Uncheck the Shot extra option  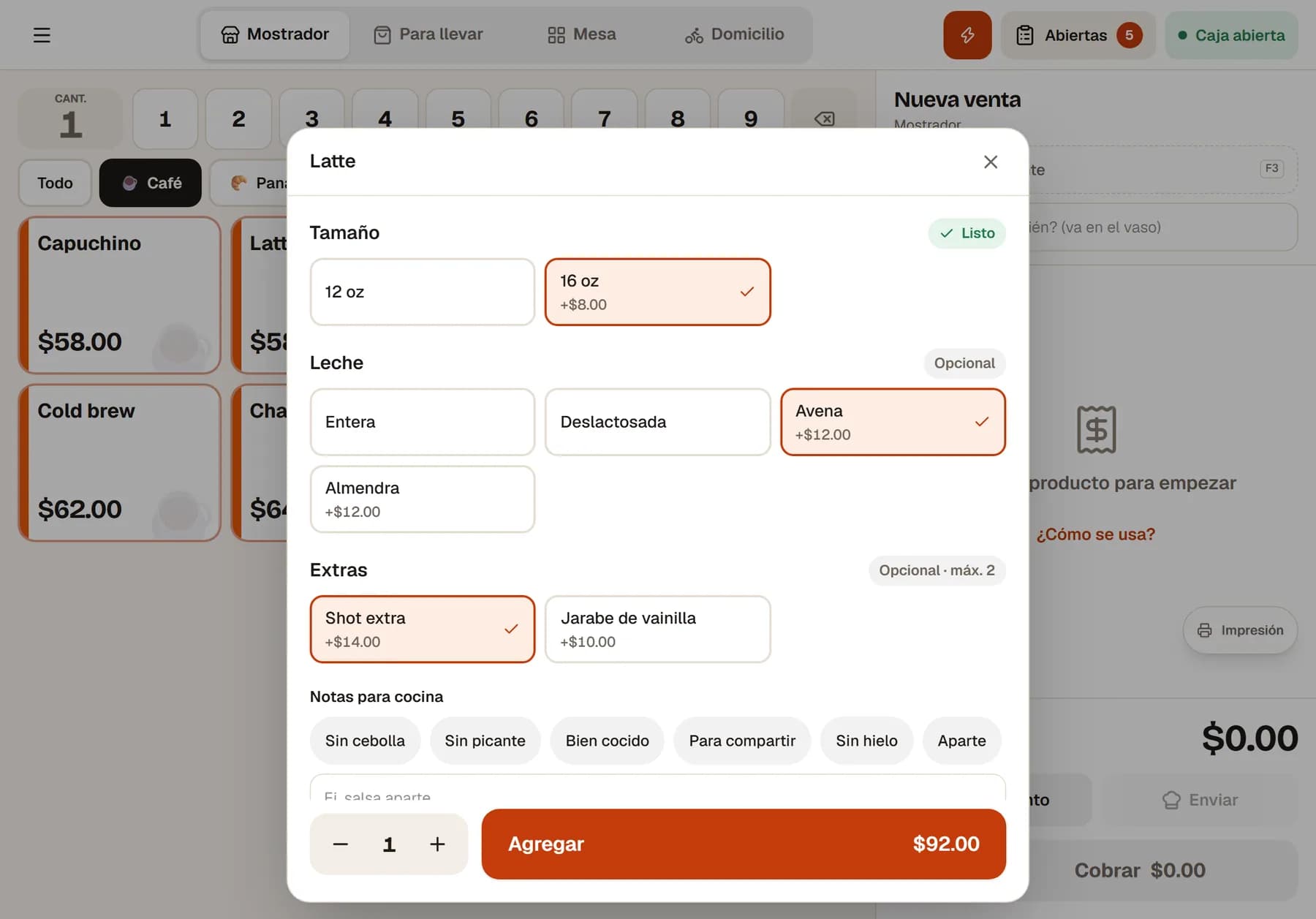coord(423,629)
